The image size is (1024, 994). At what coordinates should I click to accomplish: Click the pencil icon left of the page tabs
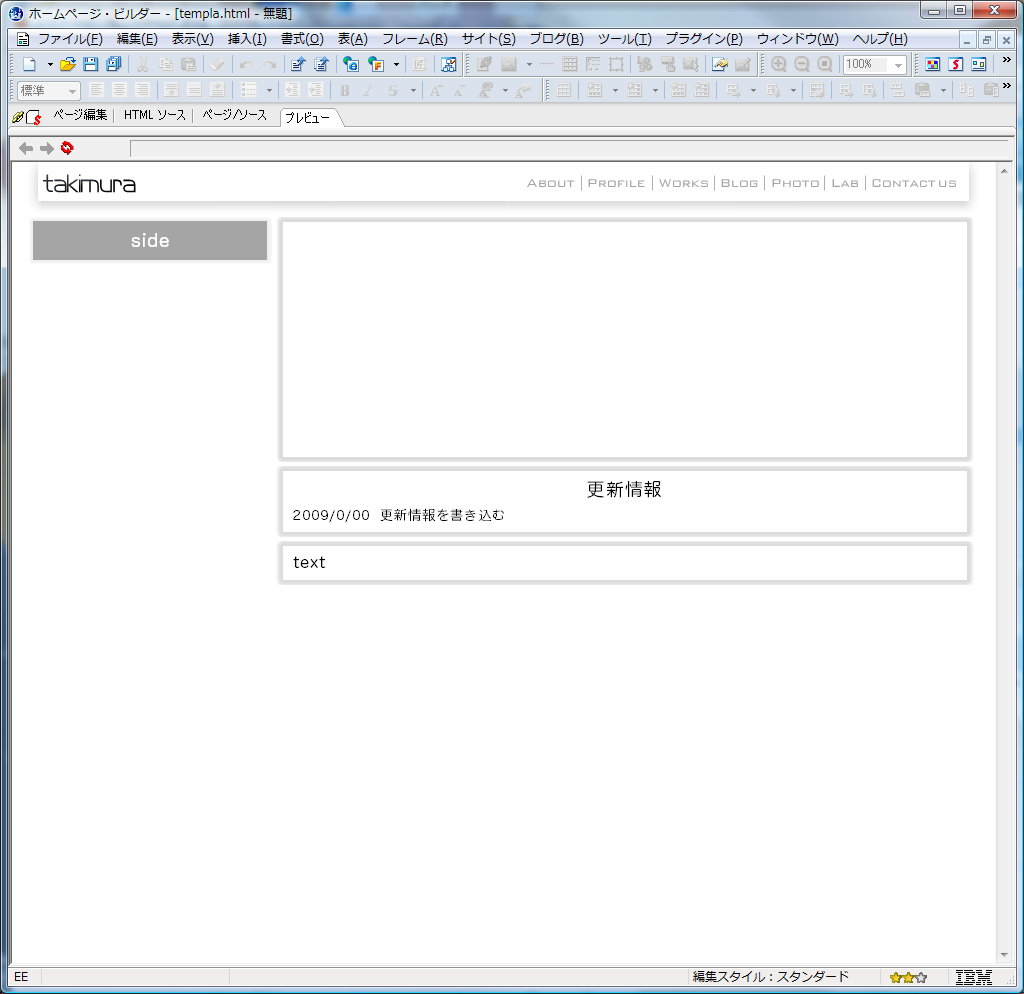click(18, 117)
